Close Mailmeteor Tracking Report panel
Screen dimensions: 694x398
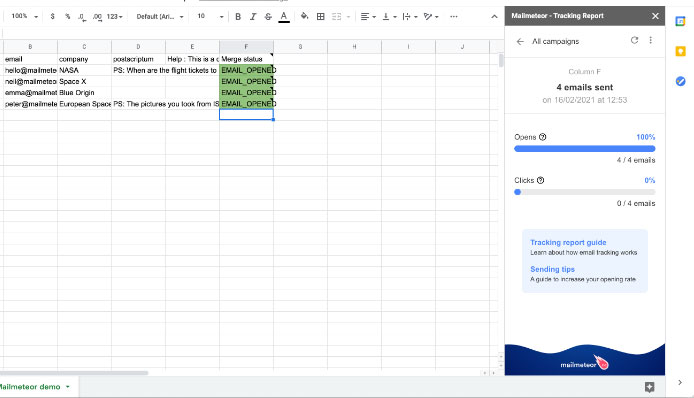655,16
